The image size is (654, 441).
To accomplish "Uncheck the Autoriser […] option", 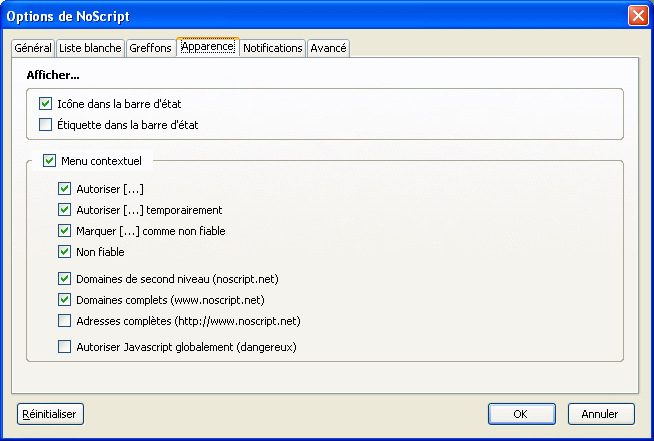I will (x=64, y=189).
